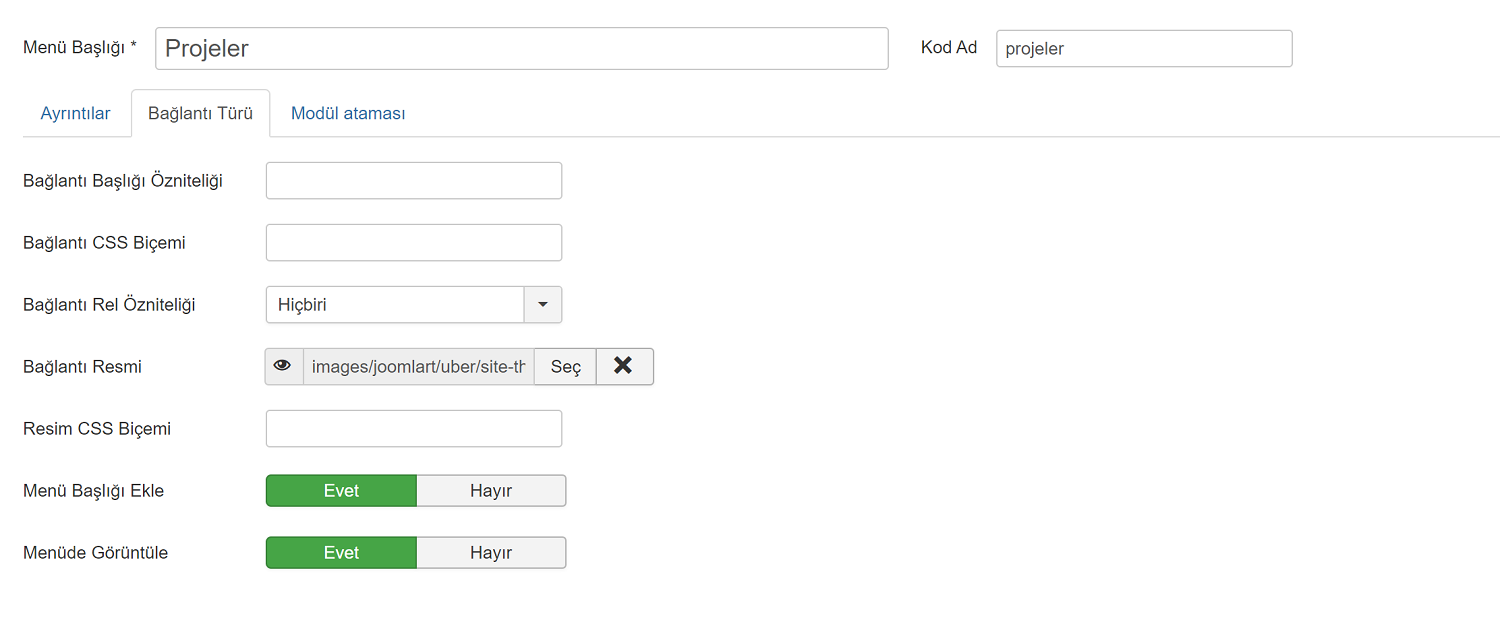Click the Resim CSS Biçemi input
The height and width of the screenshot is (622, 1500).
(x=414, y=429)
